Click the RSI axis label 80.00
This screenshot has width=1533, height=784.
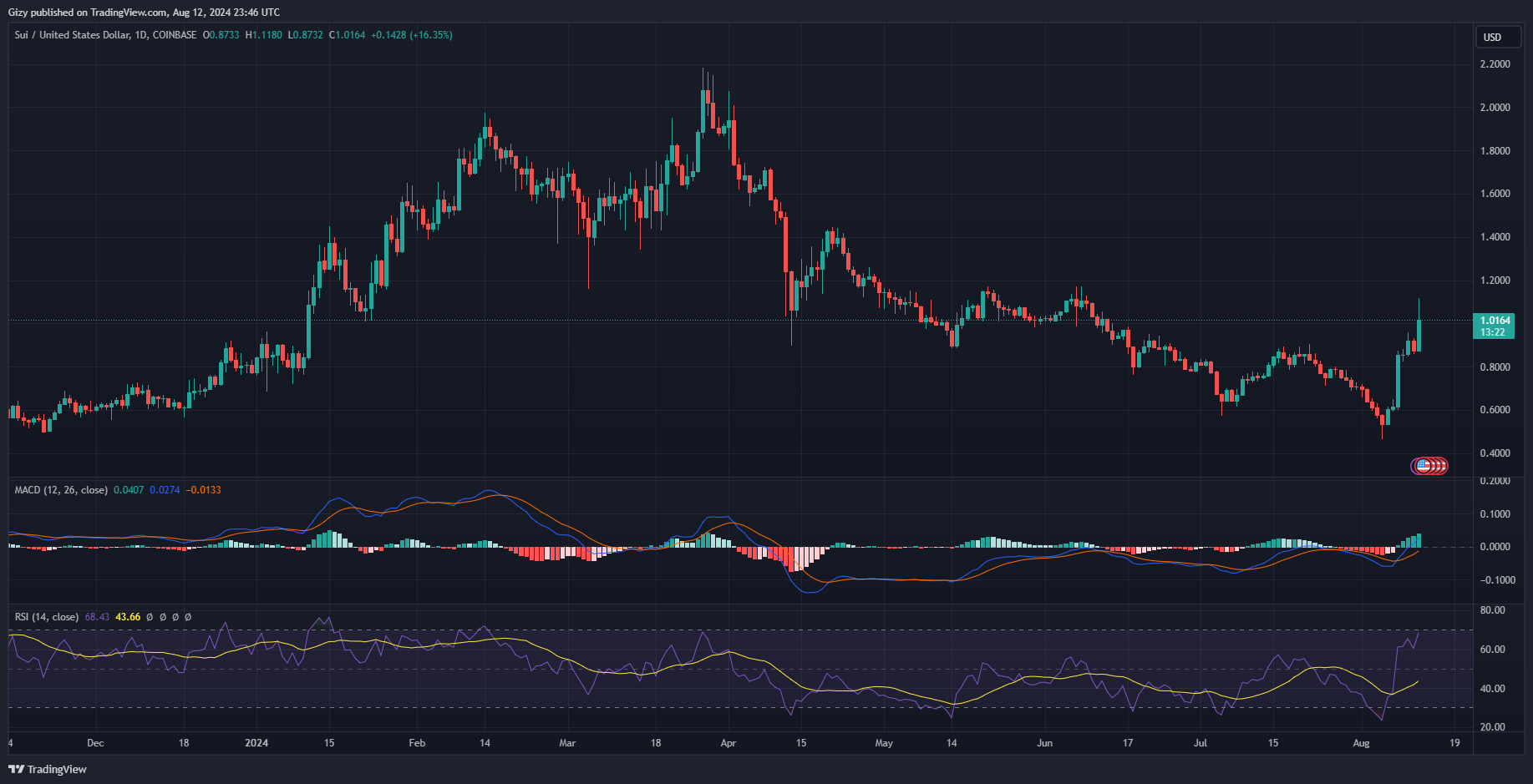pos(1493,610)
